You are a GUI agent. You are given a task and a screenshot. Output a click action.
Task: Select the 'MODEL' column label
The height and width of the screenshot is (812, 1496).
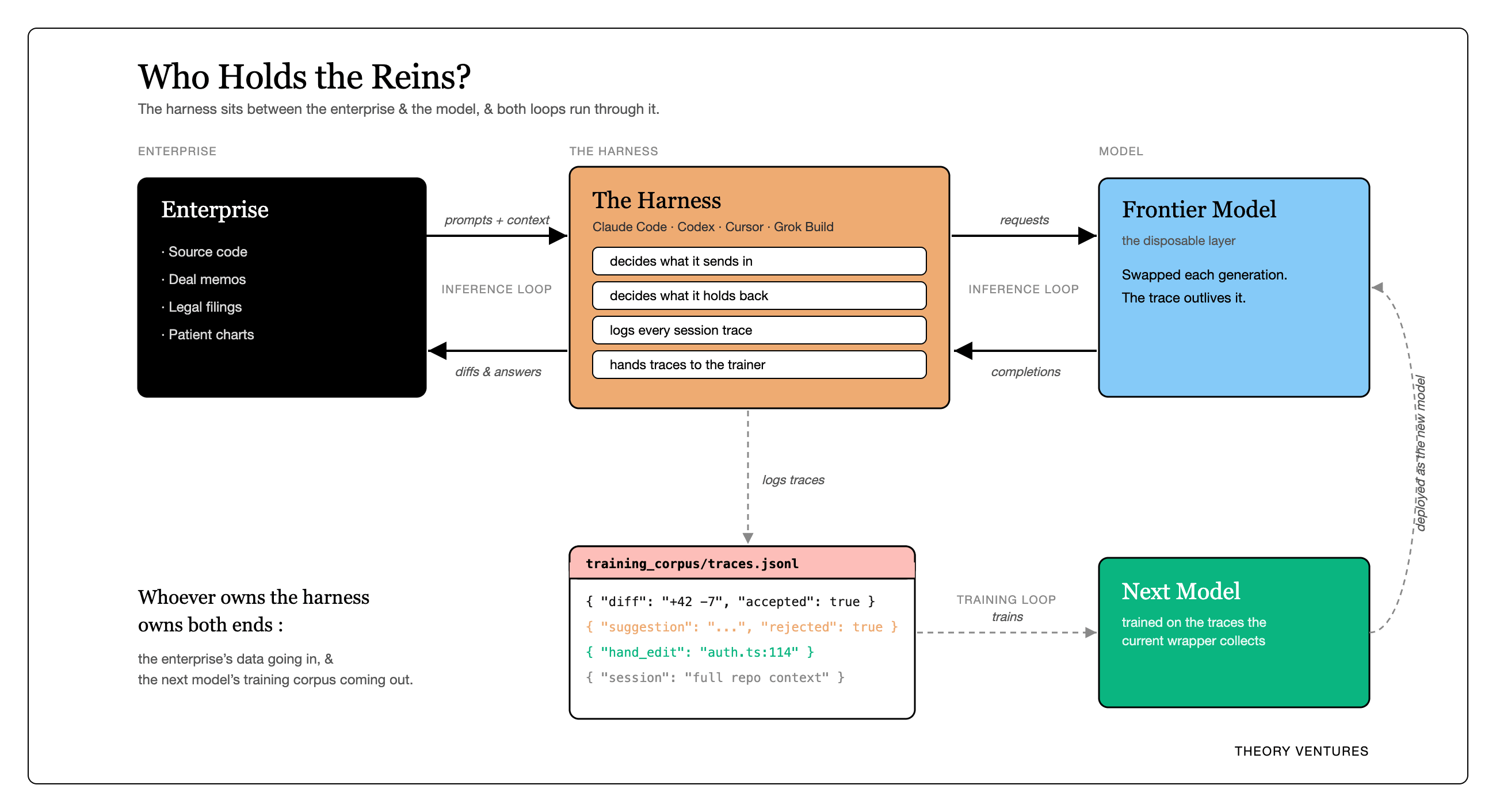[1120, 151]
